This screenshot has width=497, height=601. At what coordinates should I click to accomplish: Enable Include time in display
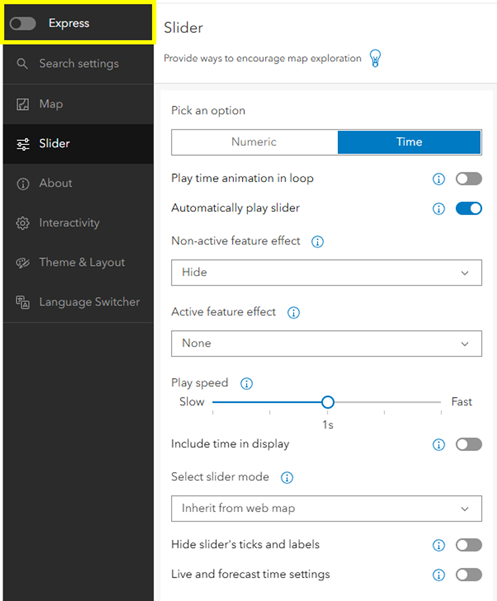coord(469,445)
